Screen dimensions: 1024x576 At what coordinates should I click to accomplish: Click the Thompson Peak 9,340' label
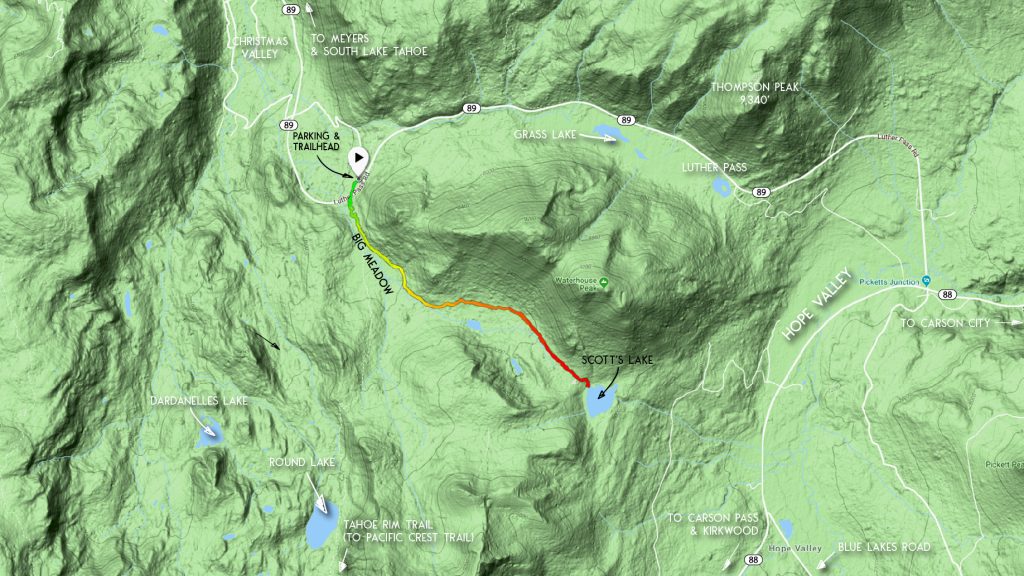click(x=755, y=93)
